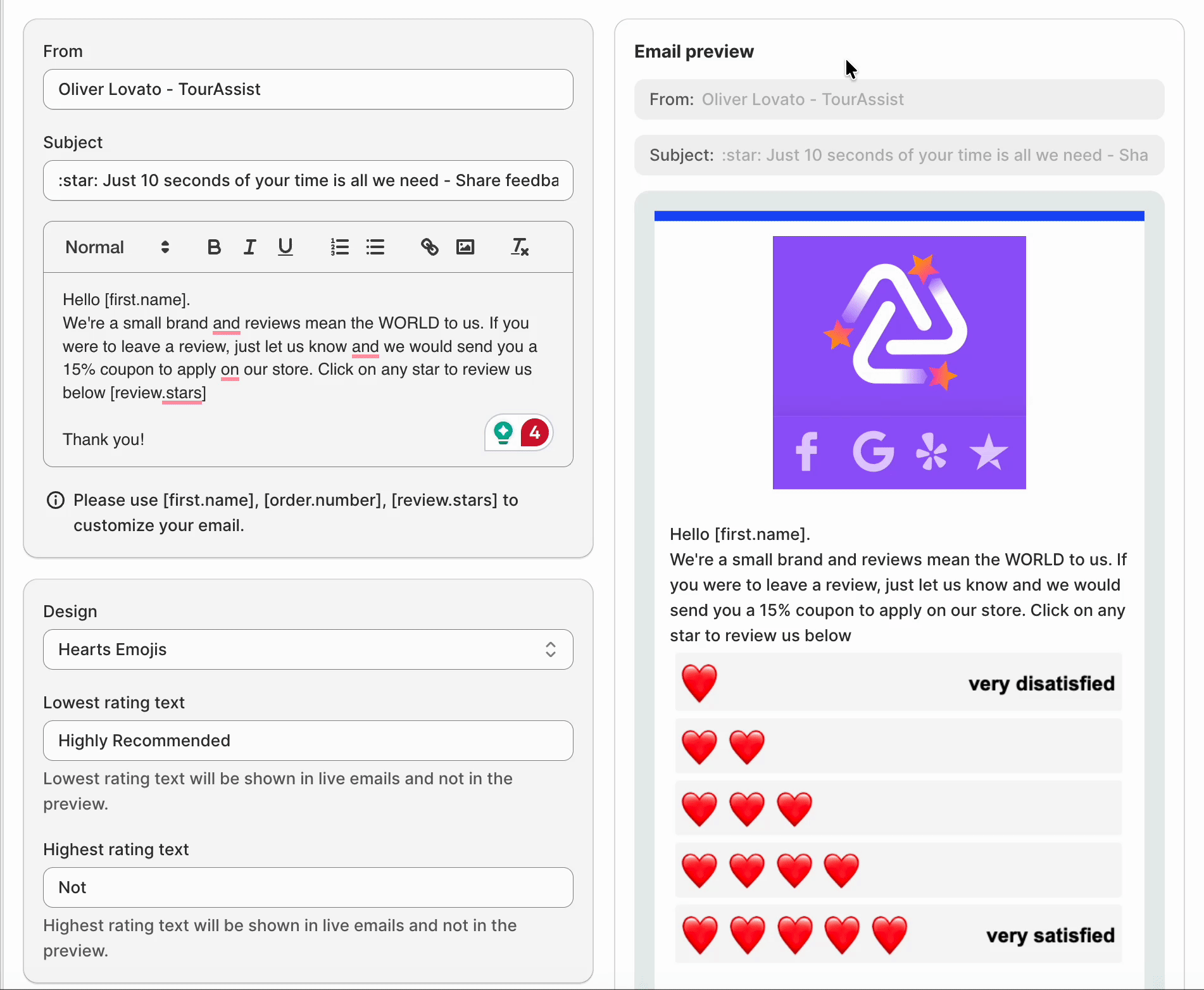Click the red 4 errors badge
The height and width of the screenshot is (990, 1204).
click(535, 433)
